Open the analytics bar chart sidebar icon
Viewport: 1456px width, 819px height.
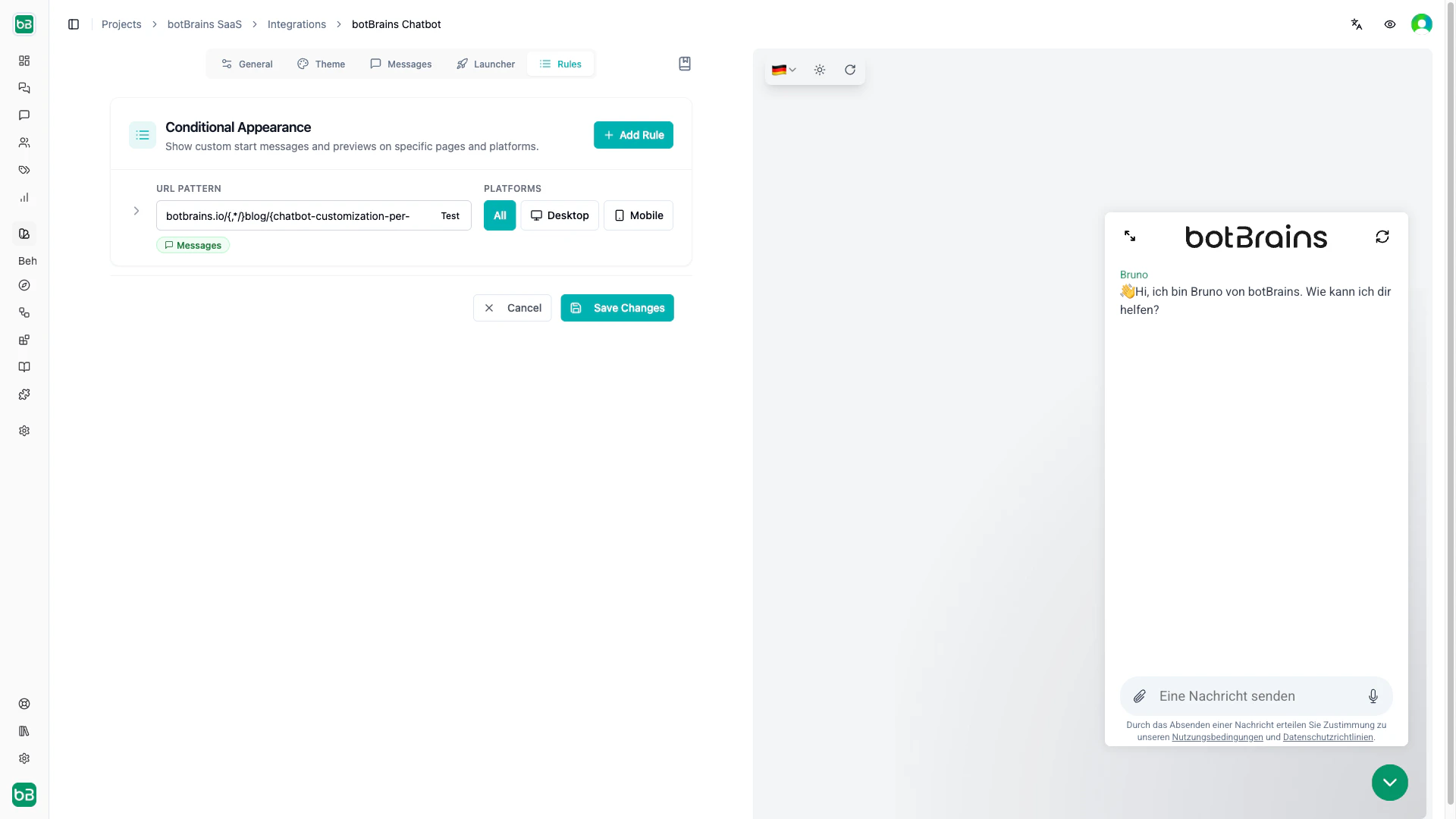(x=24, y=197)
